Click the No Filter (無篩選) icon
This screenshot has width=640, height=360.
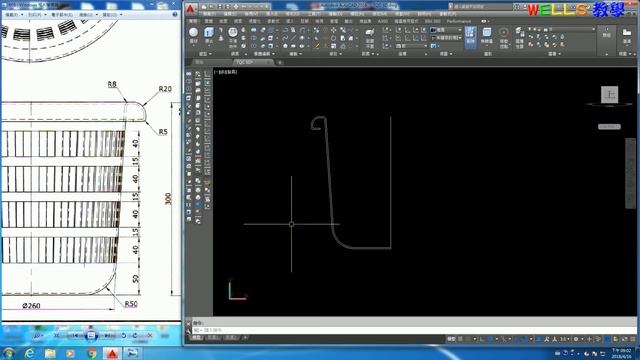(486, 36)
